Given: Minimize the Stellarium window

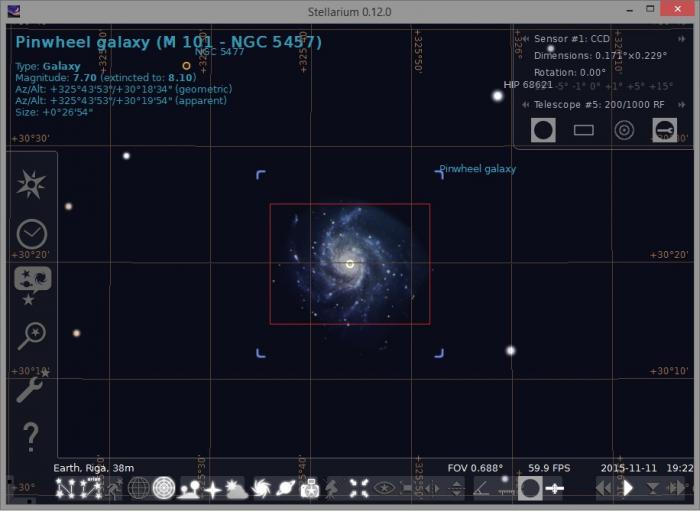Looking at the screenshot, I should (630, 10).
